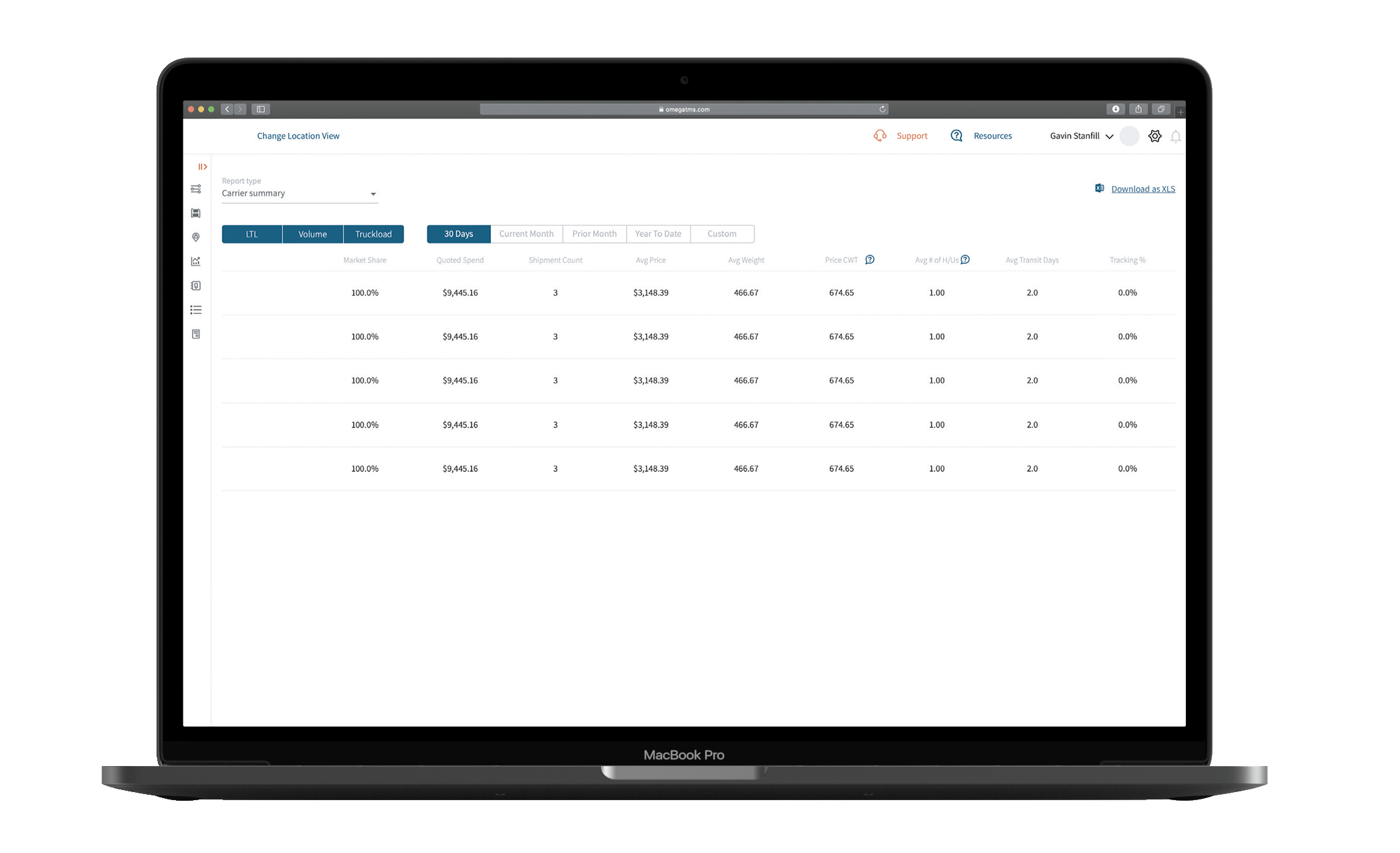Click the Shipment Count column header
Image resolution: width=1400 pixels, height=853 pixels.
(x=556, y=260)
